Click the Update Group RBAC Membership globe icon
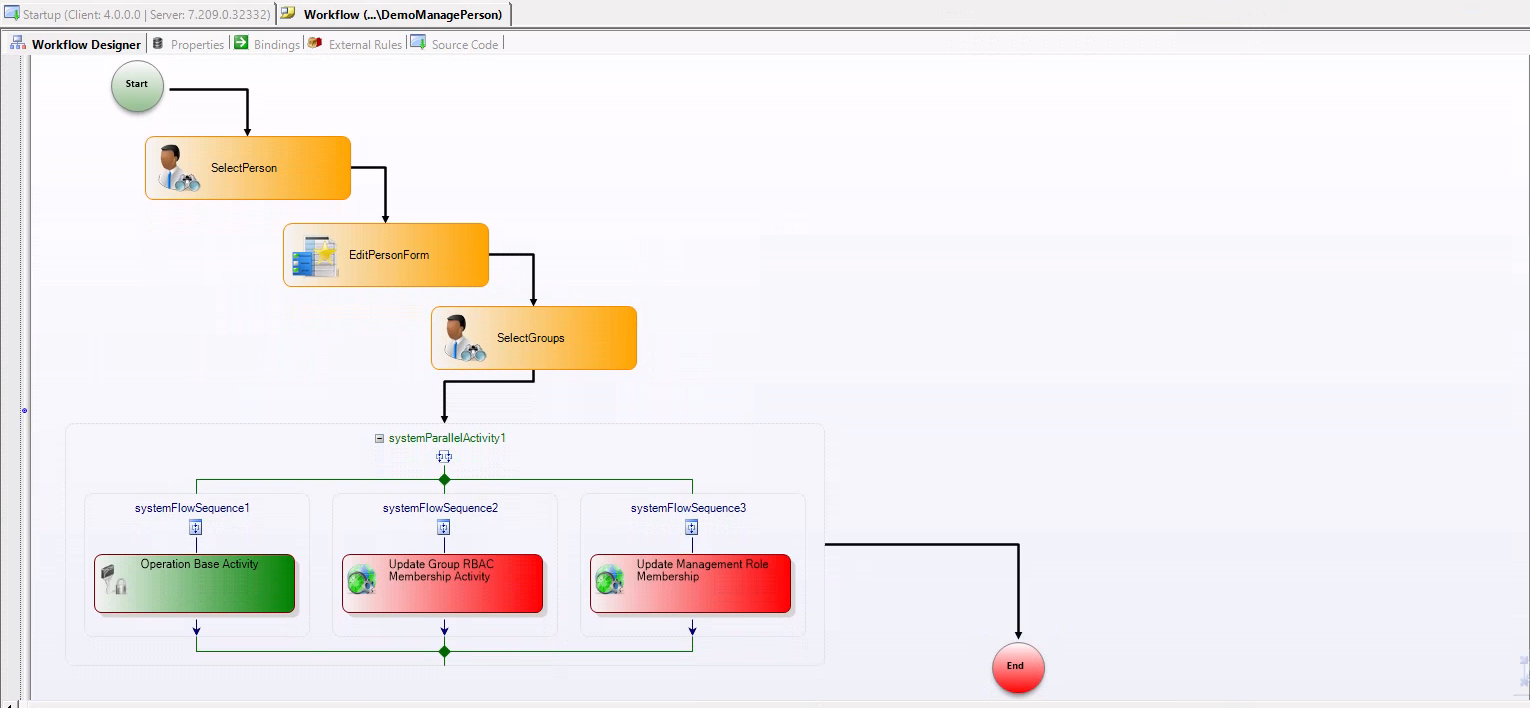Screen dimensions: 1530x708 coord(361,580)
